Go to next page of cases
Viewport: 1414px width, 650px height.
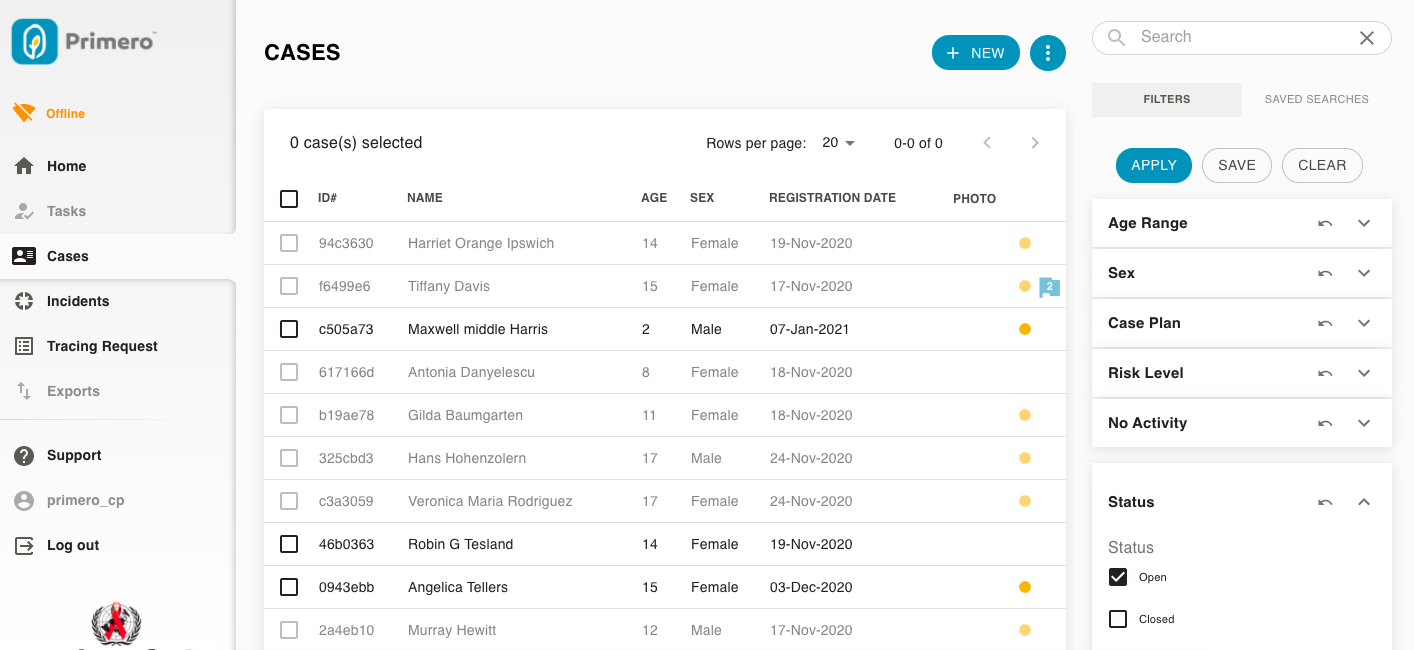tap(1035, 143)
